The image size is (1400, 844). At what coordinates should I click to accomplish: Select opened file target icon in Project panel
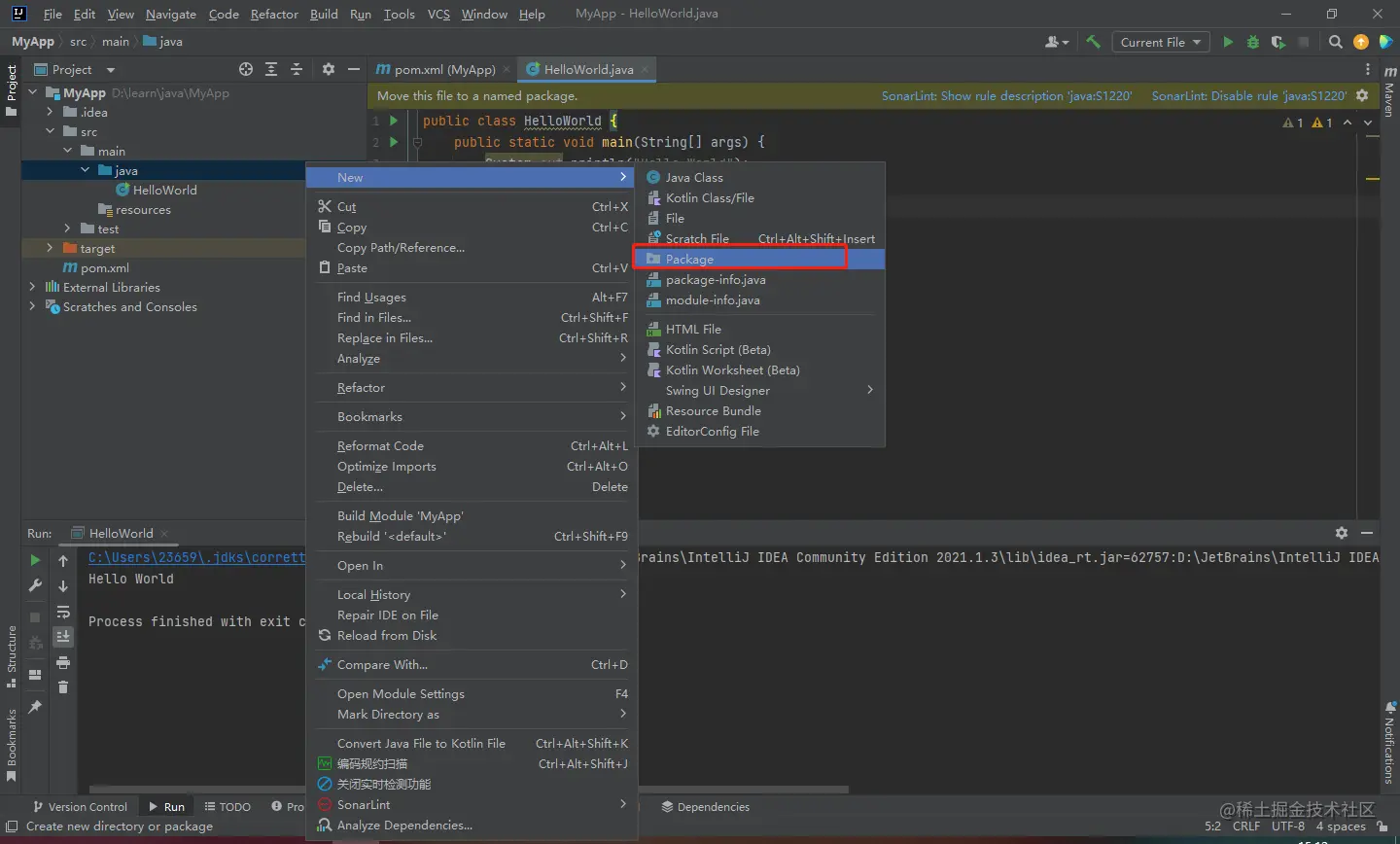[x=246, y=69]
